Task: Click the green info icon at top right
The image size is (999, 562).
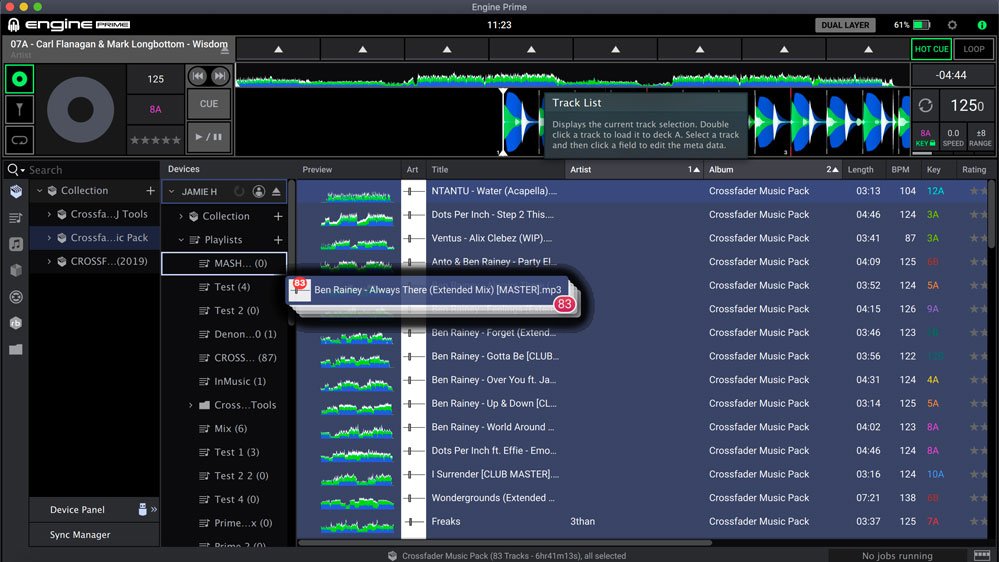Action: point(982,25)
